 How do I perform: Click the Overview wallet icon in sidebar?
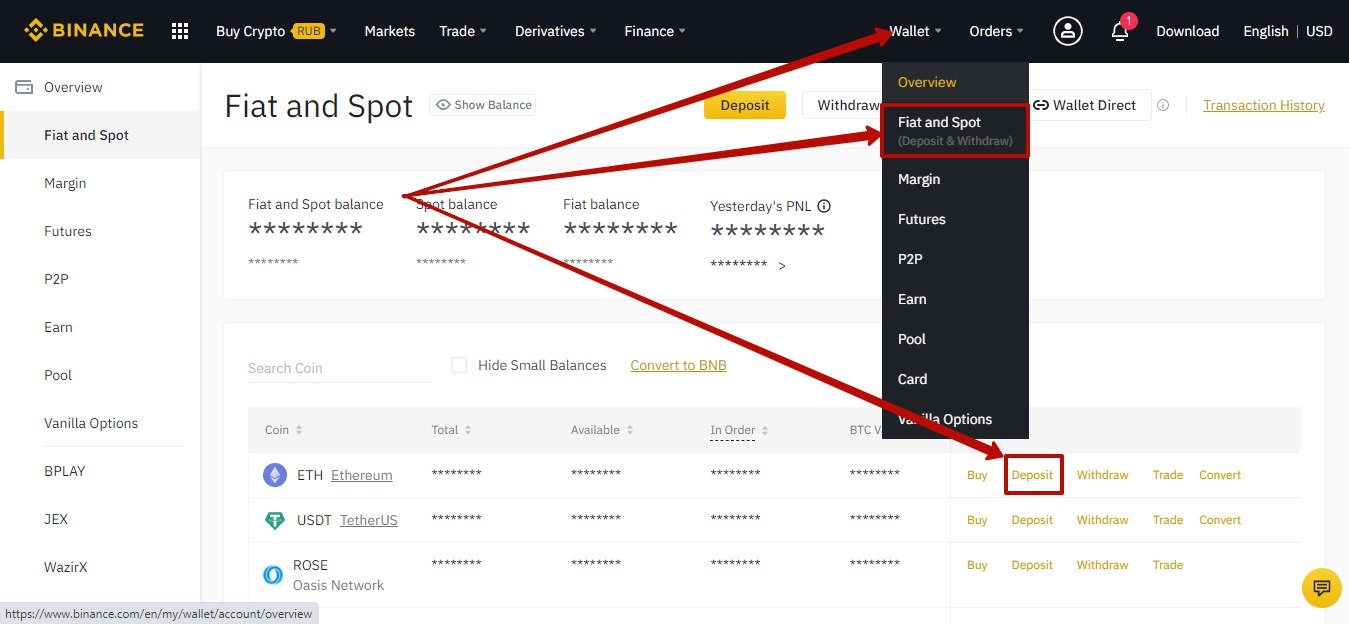tap(24, 87)
